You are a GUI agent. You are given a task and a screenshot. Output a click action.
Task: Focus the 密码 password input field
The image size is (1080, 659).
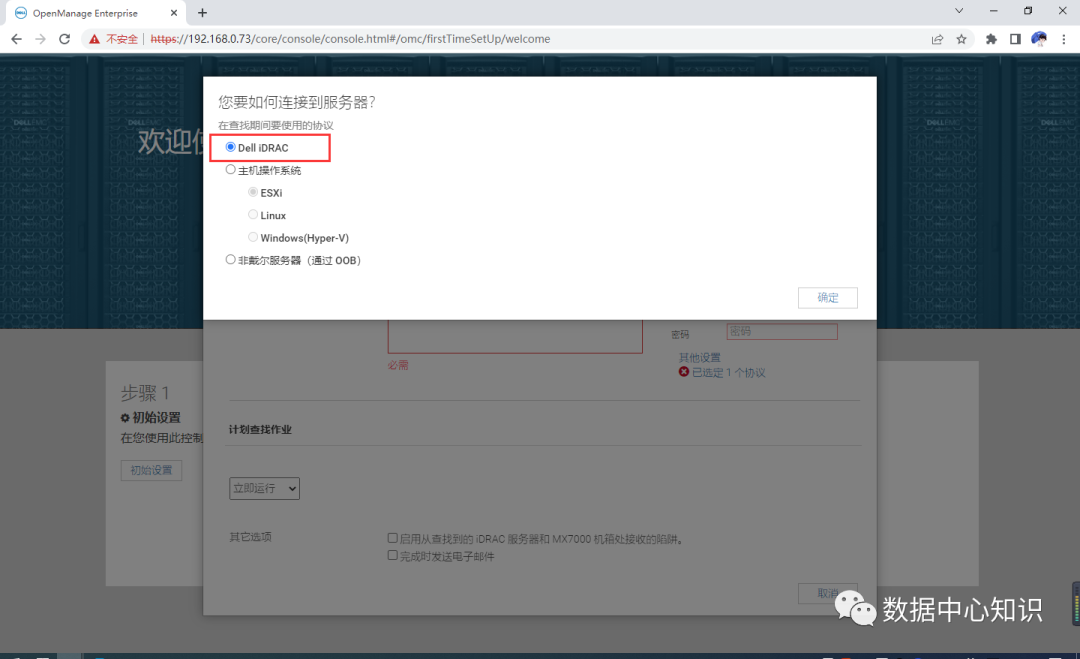(782, 332)
